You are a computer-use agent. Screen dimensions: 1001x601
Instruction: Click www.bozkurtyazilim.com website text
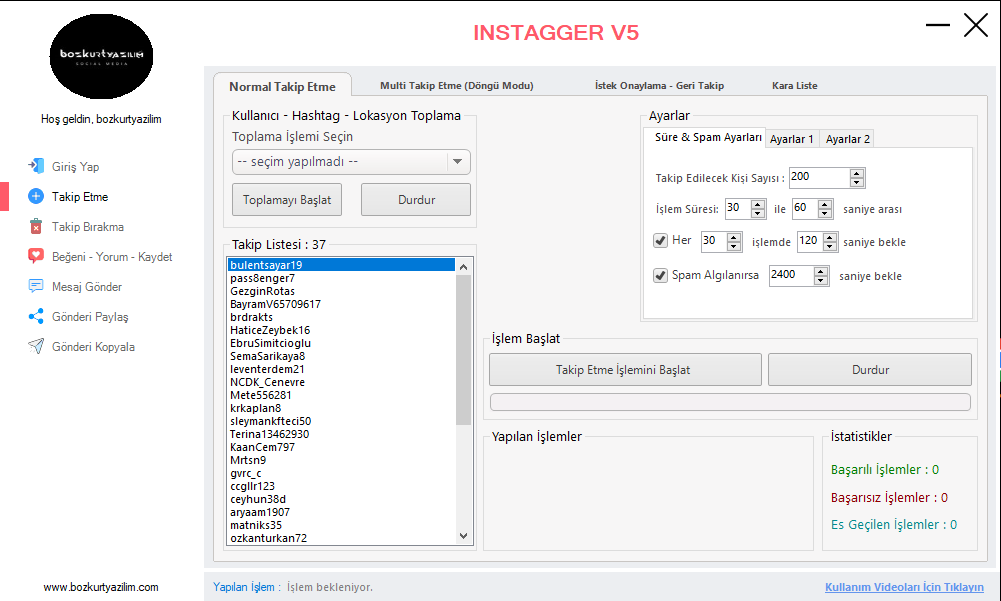[x=101, y=587]
